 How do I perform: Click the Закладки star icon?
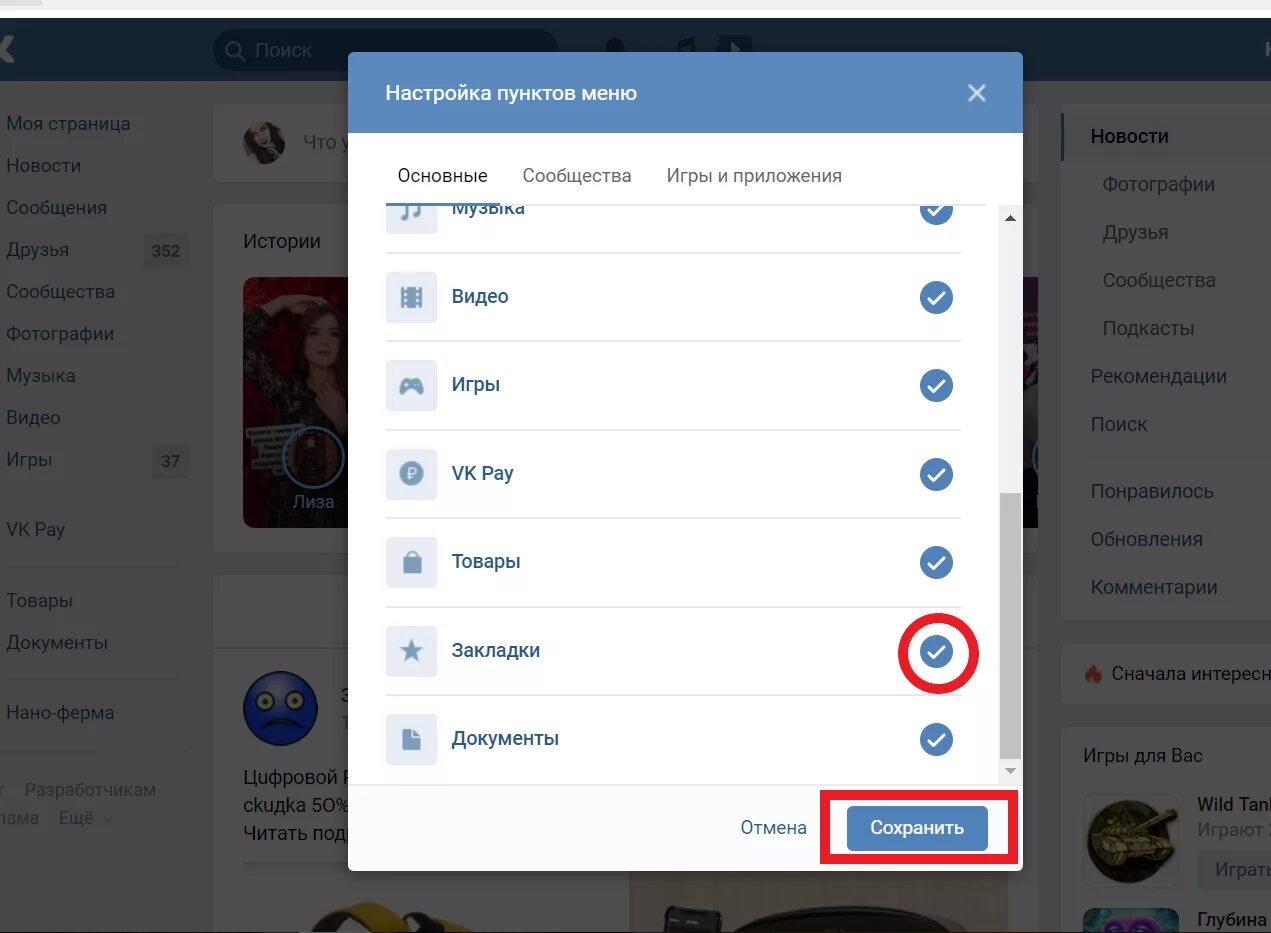click(411, 651)
